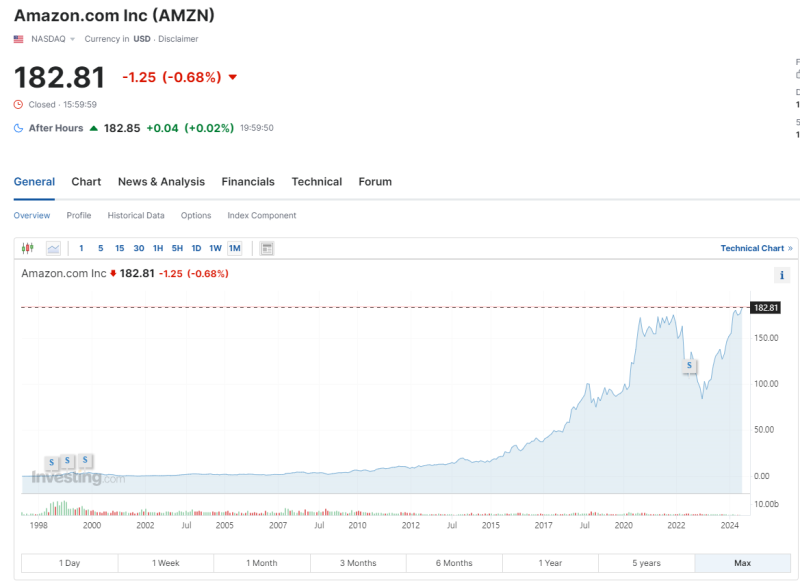Open the NASDAQ exchange dropdown
The height and width of the screenshot is (581, 800).
click(x=53, y=39)
